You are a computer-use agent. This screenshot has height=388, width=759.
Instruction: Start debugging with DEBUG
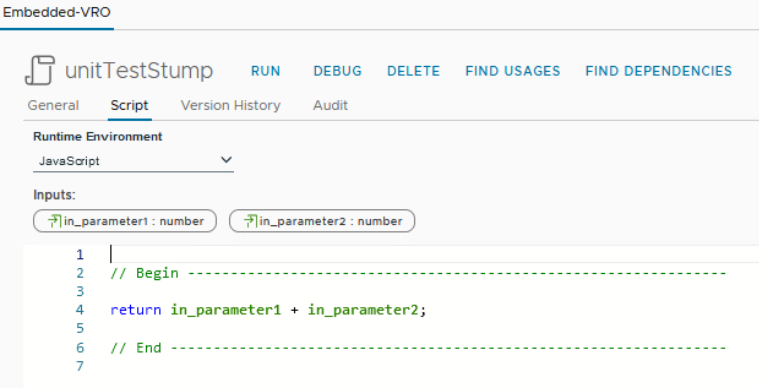pos(337,71)
